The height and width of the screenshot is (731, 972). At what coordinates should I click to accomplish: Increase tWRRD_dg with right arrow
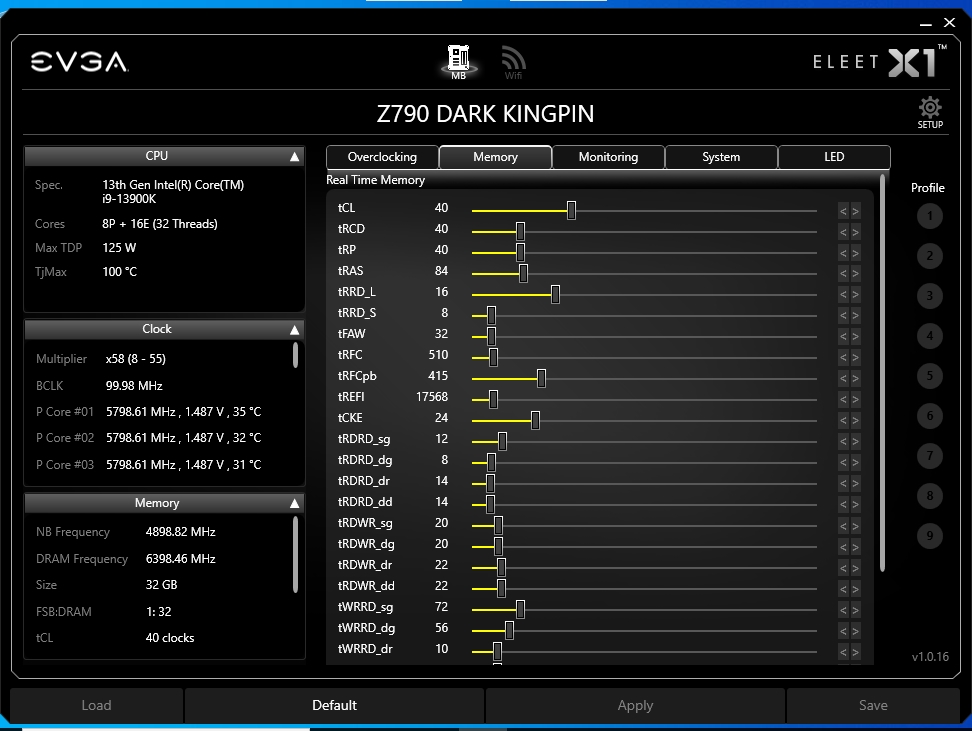click(x=855, y=631)
